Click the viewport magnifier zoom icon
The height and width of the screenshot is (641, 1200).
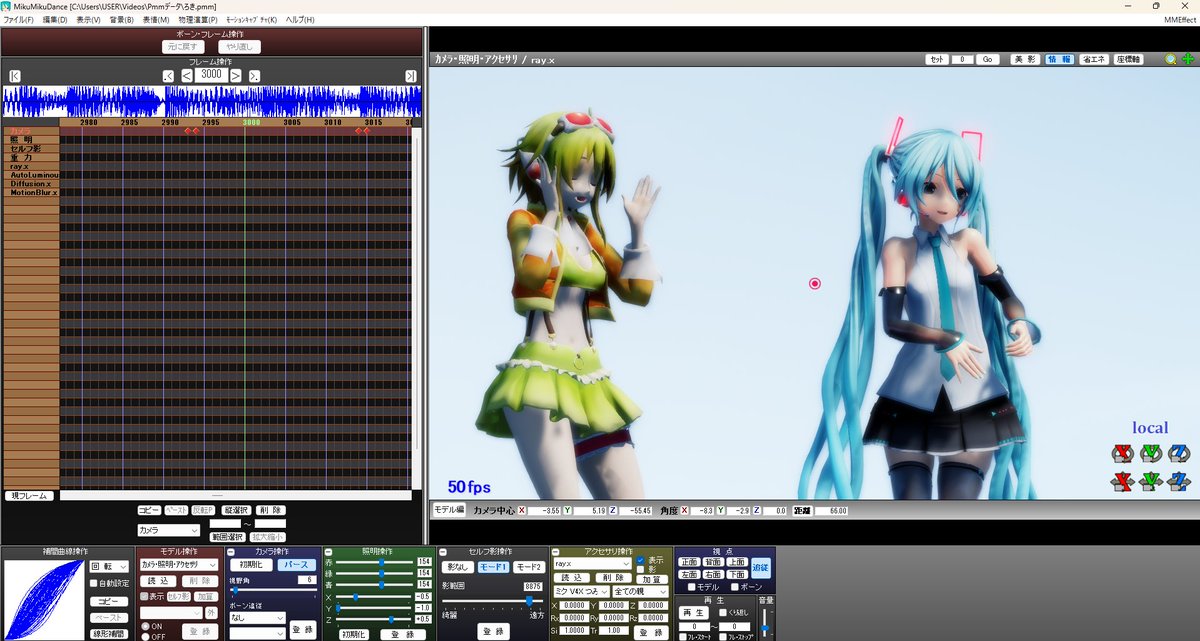coord(1170,60)
